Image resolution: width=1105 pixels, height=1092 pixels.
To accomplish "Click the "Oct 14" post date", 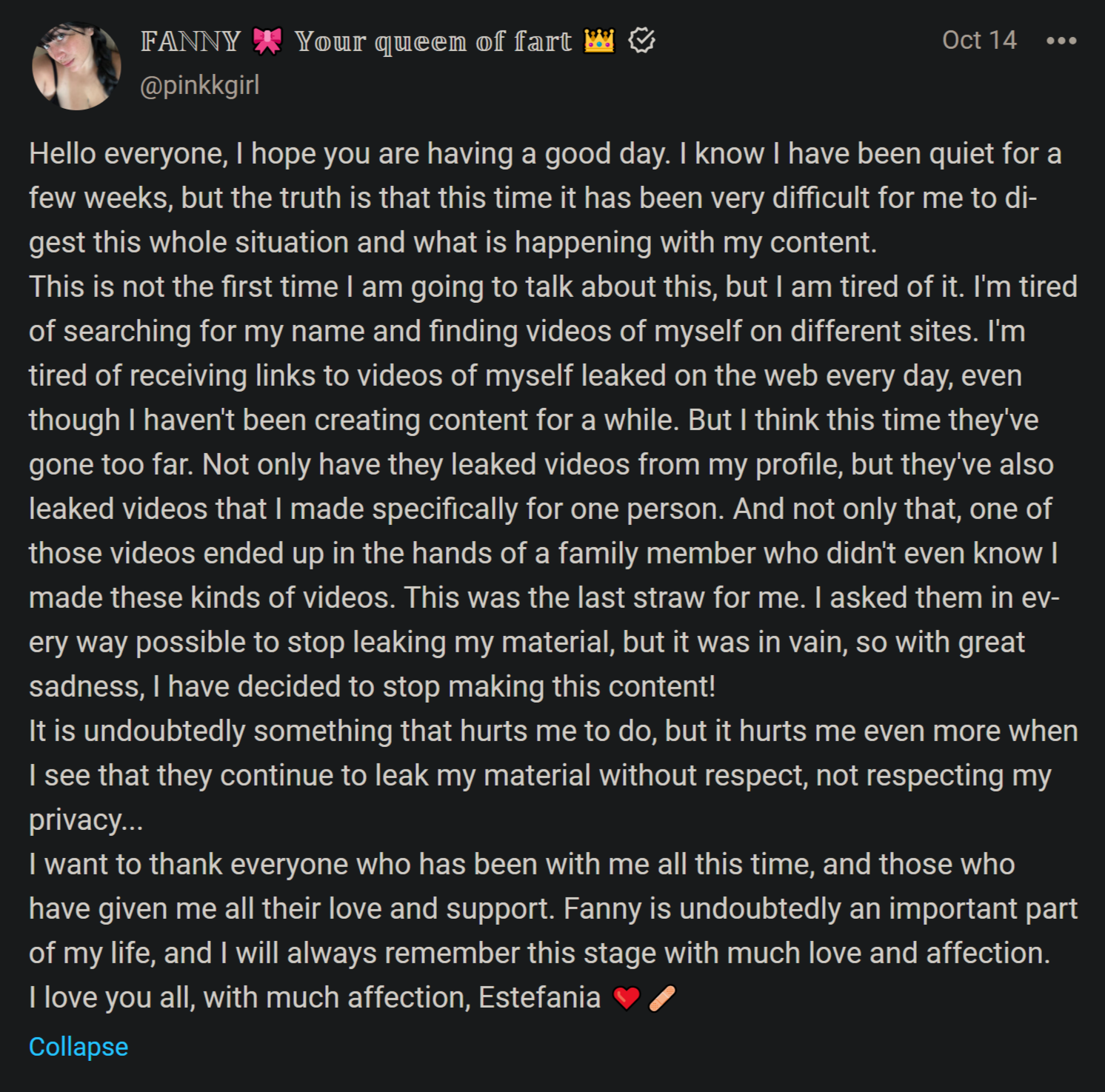I will point(979,40).
